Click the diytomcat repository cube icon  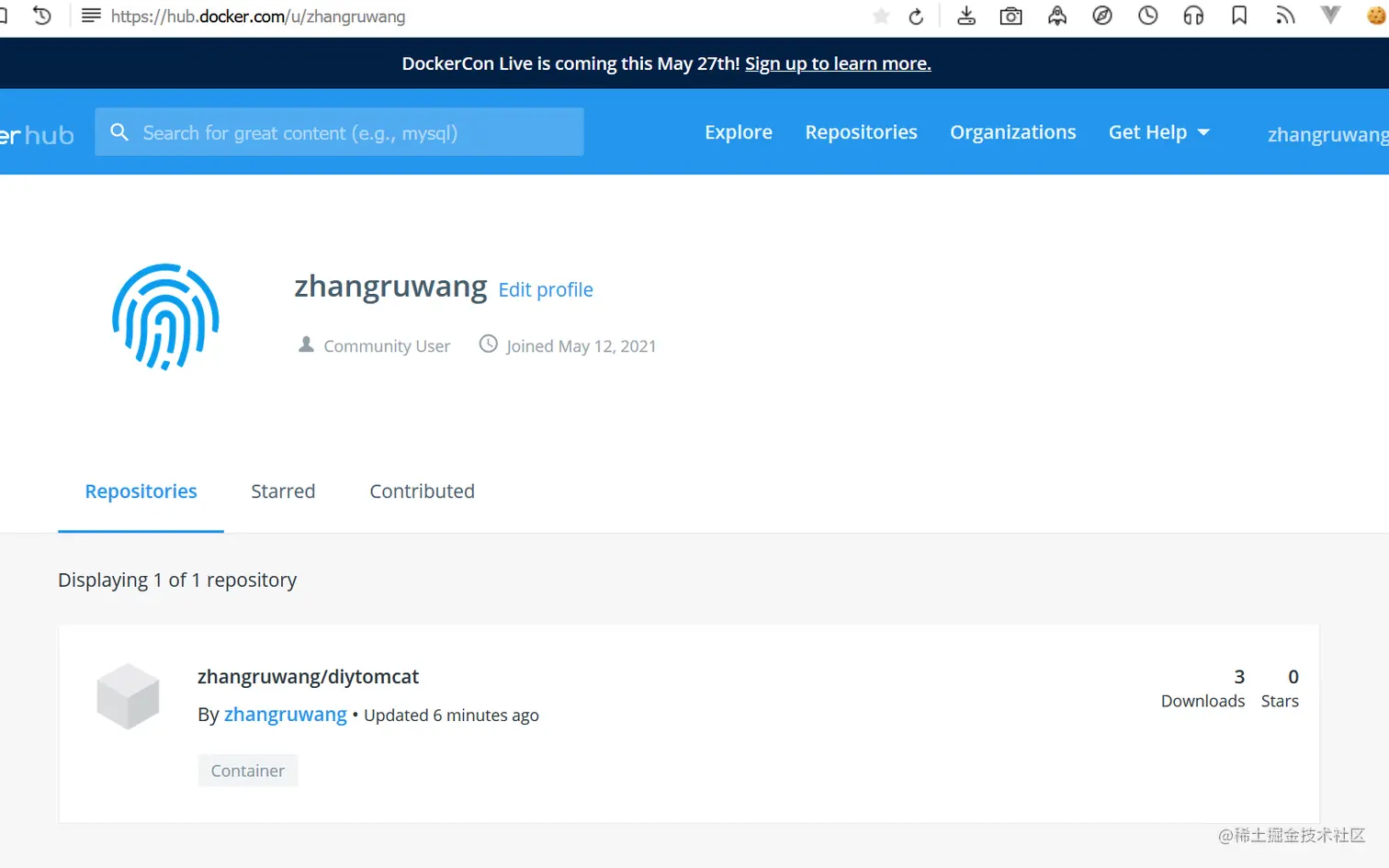click(x=129, y=696)
